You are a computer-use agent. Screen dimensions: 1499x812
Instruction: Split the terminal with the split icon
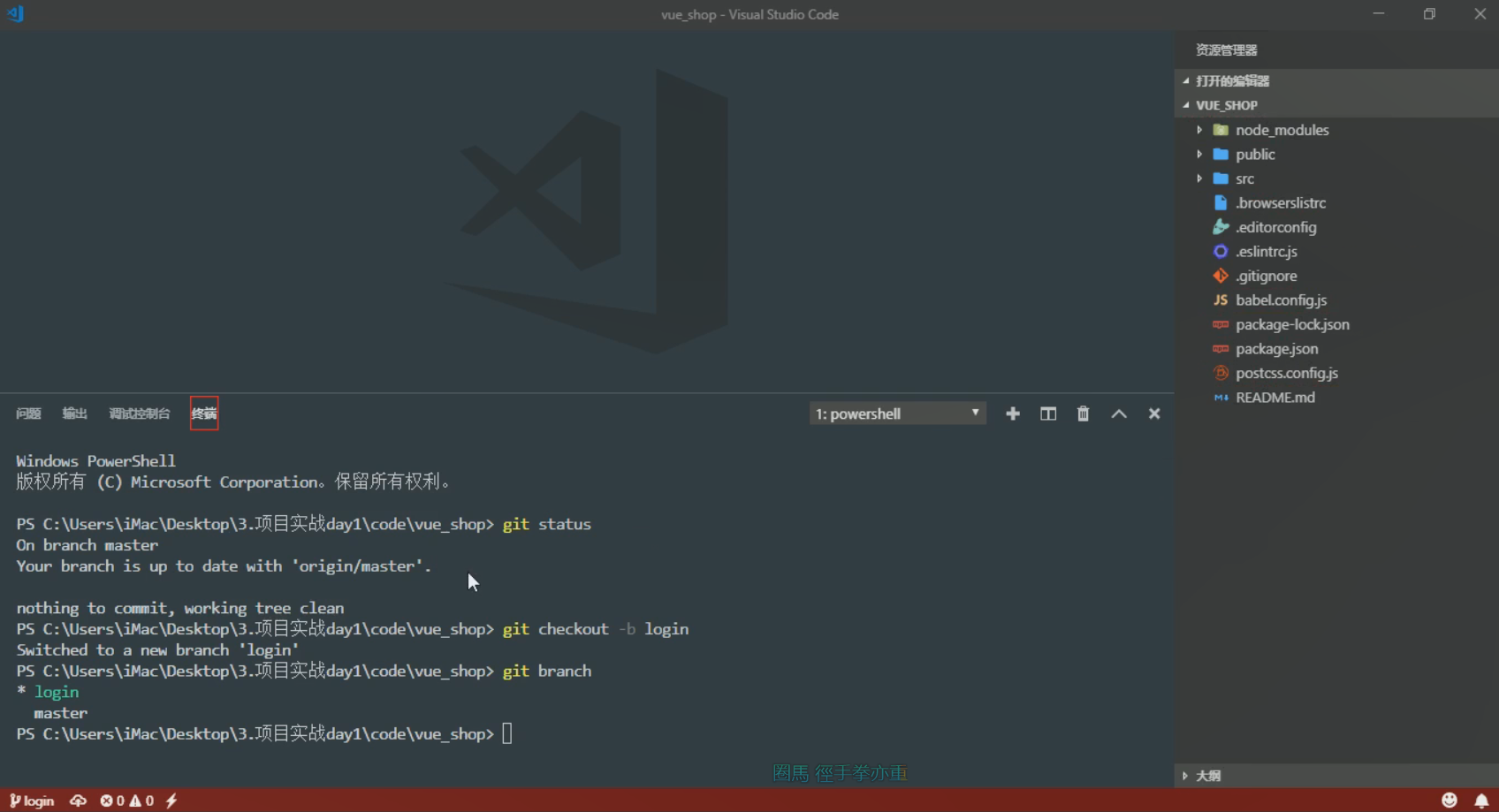(1048, 414)
